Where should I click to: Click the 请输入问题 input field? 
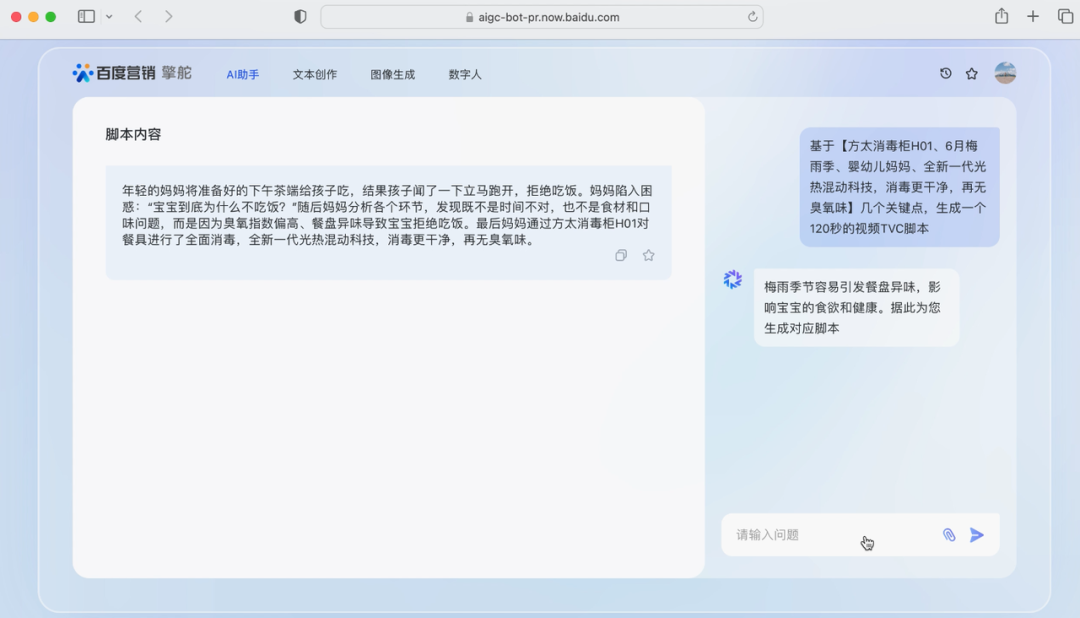[x=820, y=535]
